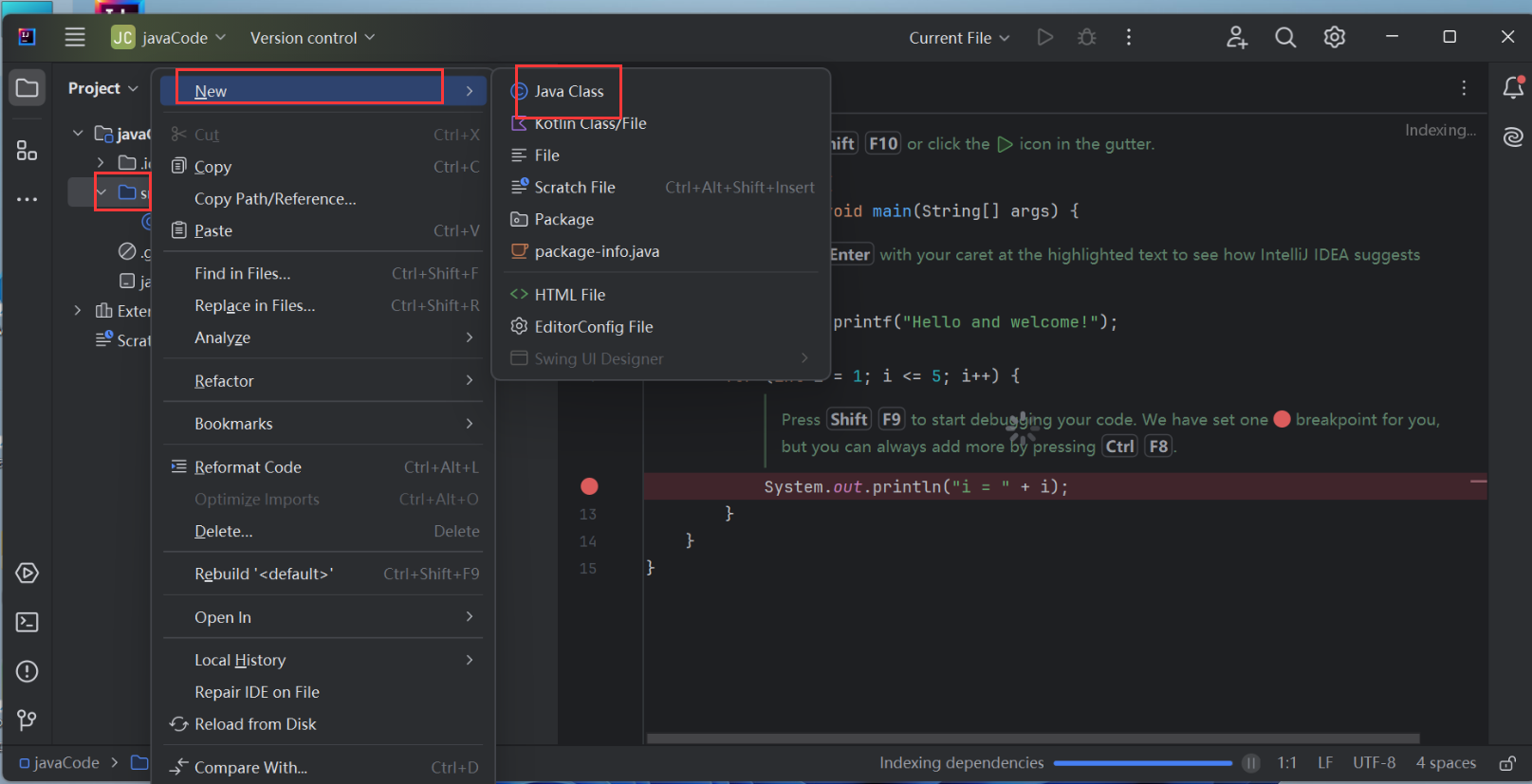Open the Structure tool window icon

pos(28,150)
